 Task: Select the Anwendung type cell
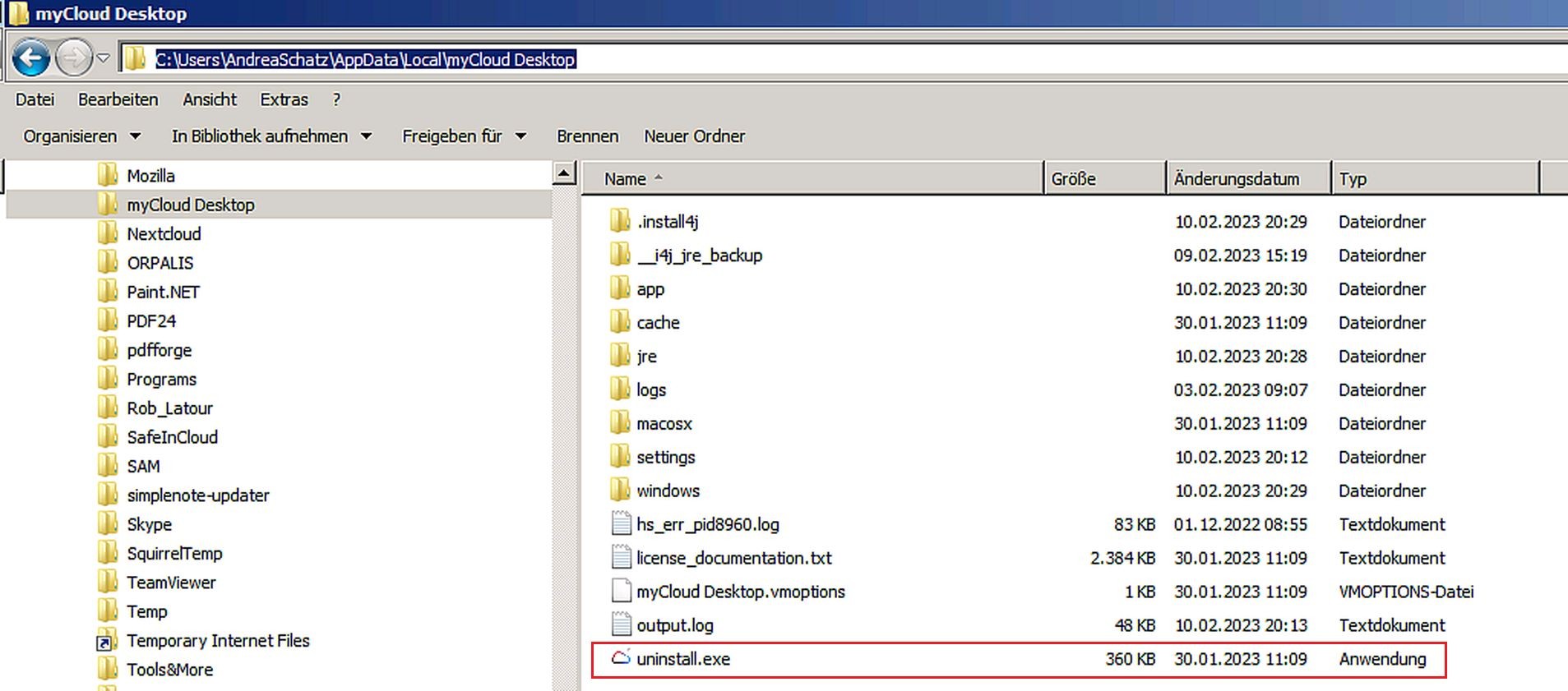(x=1382, y=659)
